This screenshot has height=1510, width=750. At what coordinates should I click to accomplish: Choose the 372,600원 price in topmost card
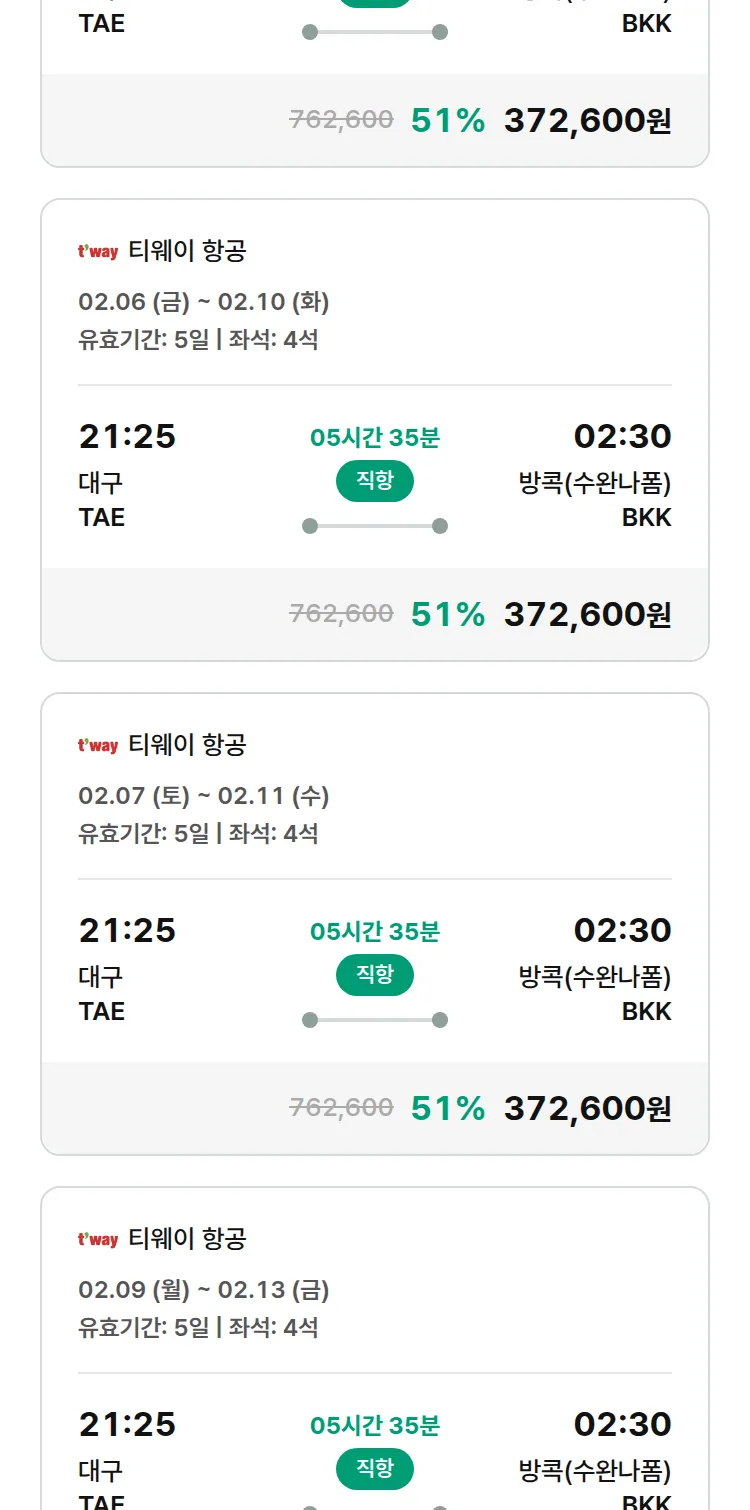587,120
